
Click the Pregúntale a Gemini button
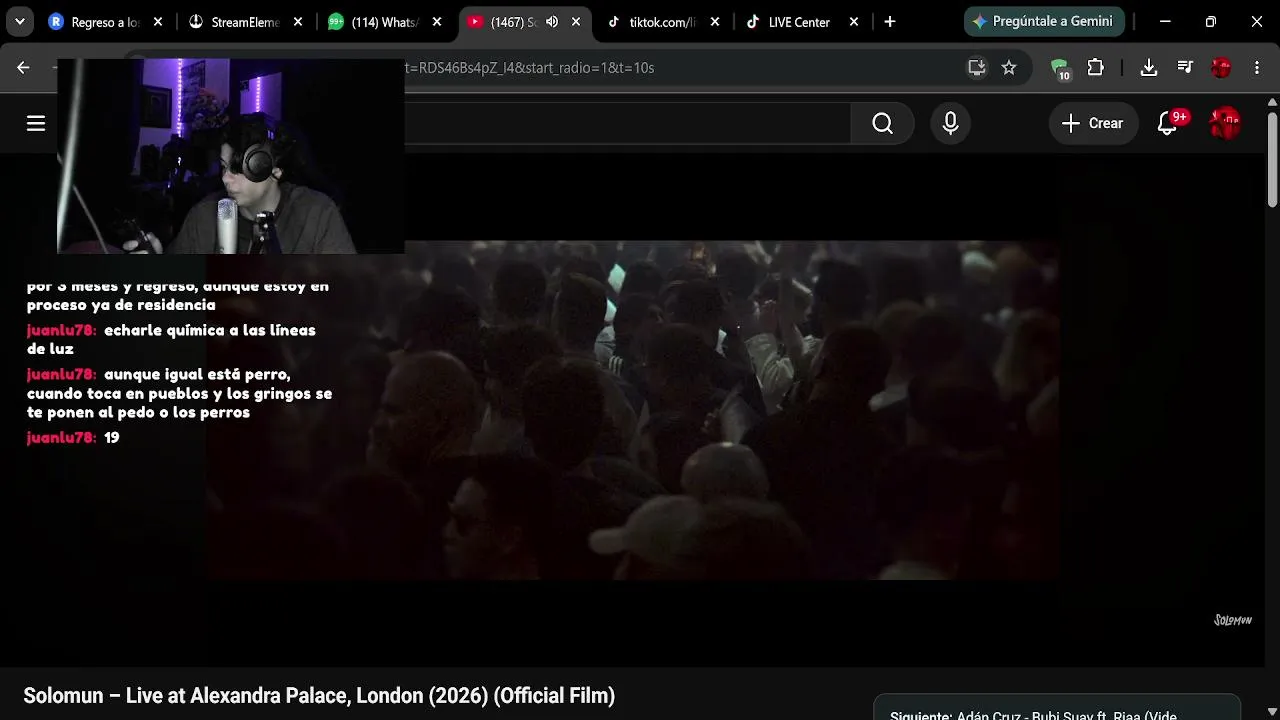click(x=1044, y=21)
